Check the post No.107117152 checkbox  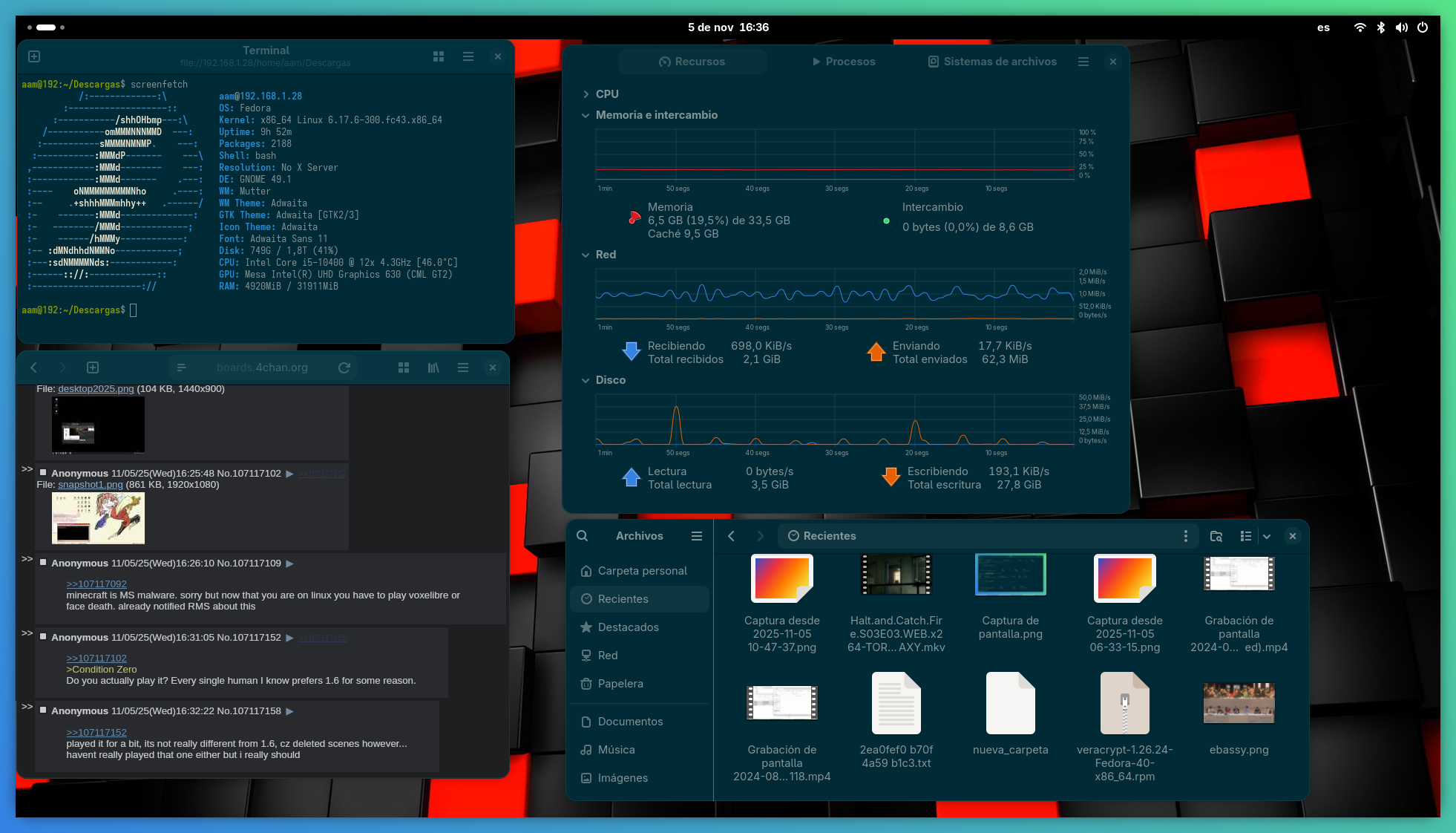click(x=43, y=637)
